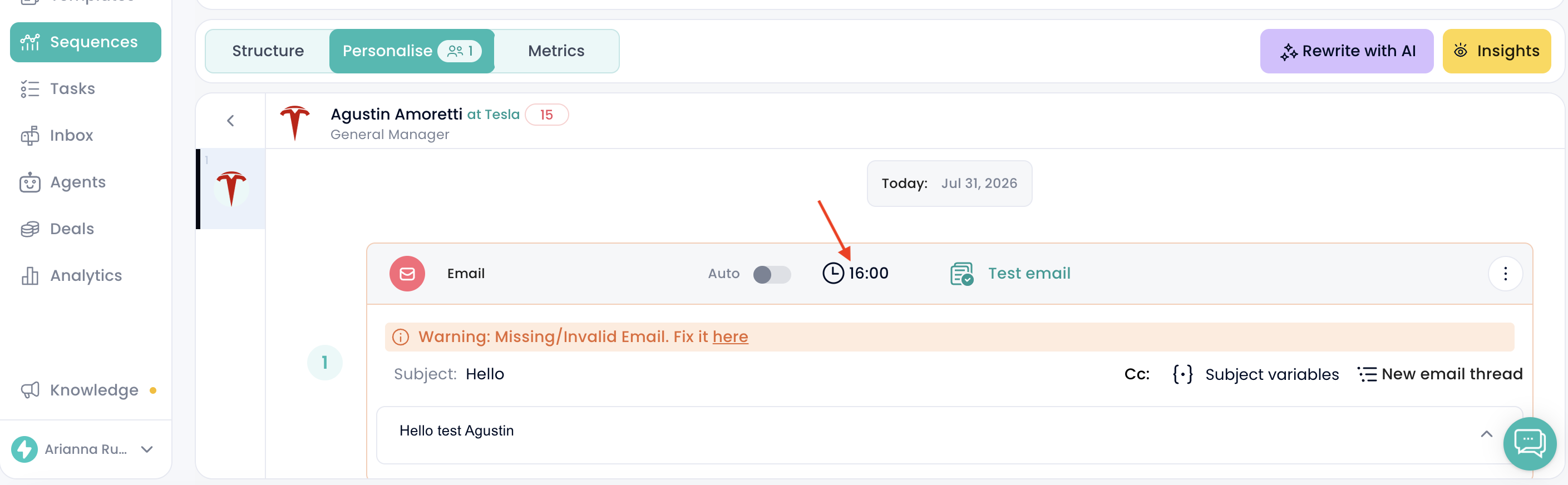Open the live chat support bubble
The image size is (1568, 485).
(1529, 443)
